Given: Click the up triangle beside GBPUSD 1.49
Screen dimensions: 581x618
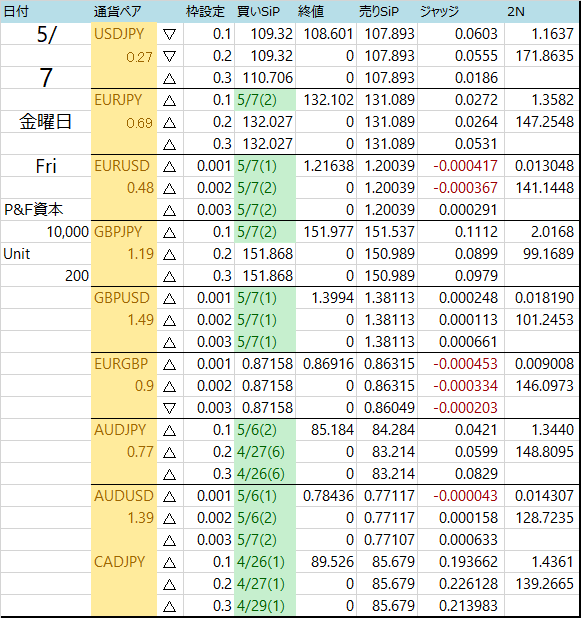Looking at the screenshot, I should pyautogui.click(x=169, y=320).
